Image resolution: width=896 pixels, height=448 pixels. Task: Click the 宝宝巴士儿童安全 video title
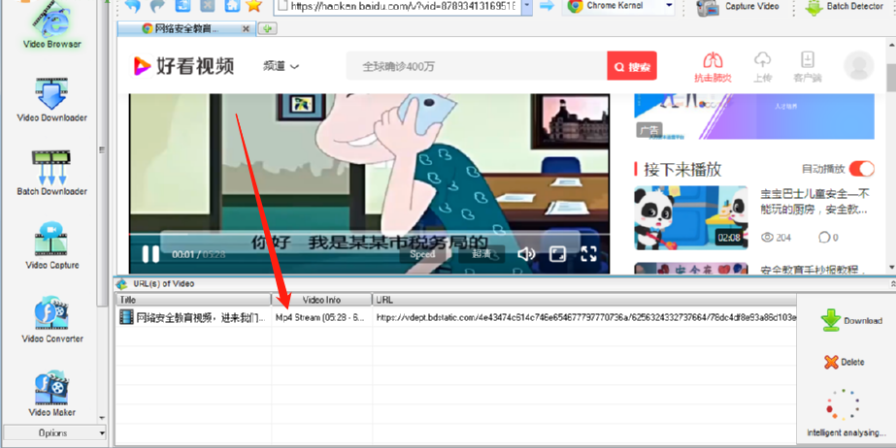815,202
